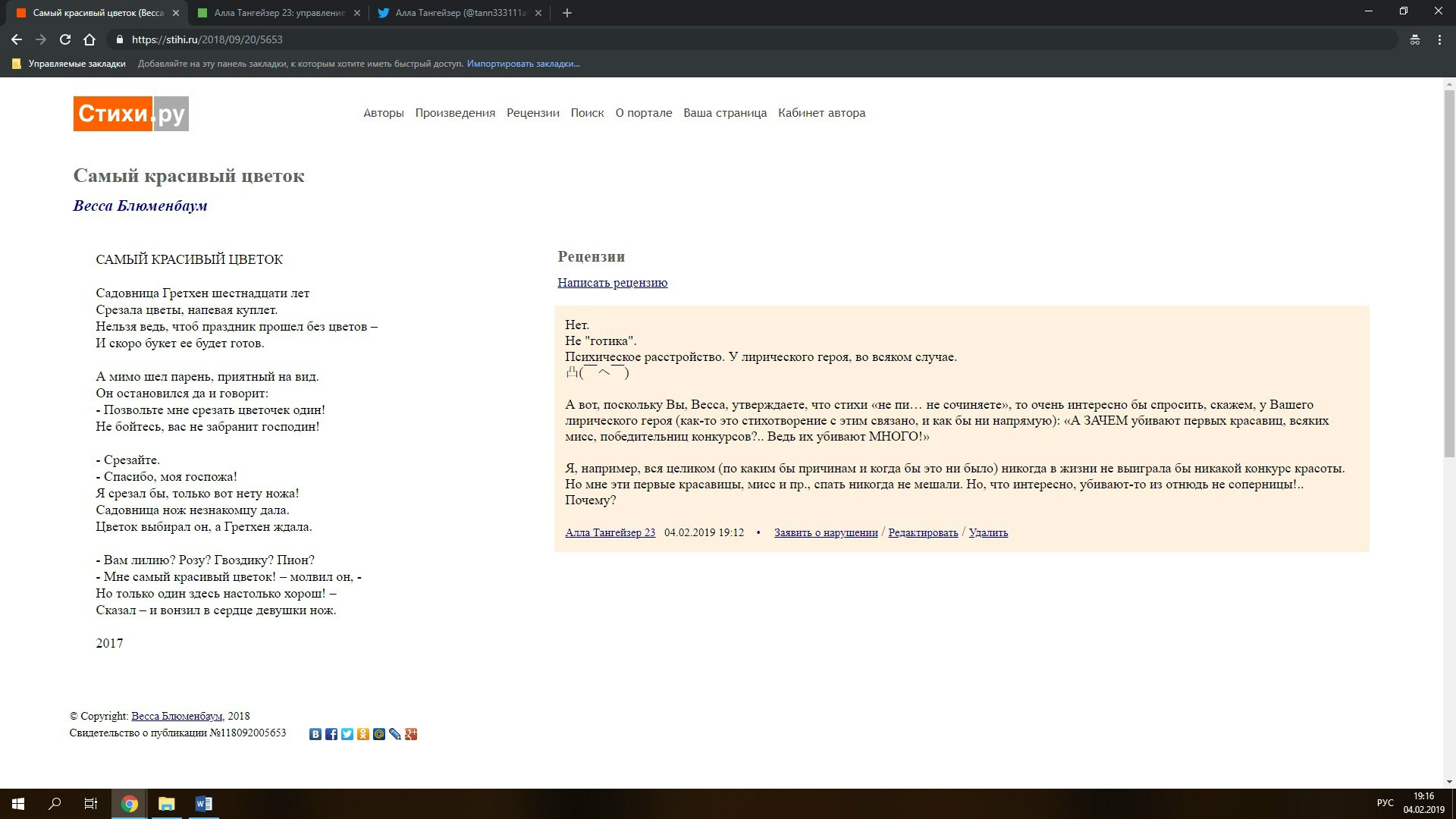Open Task View on taskbar
This screenshot has height=819, width=1456.
(91, 804)
